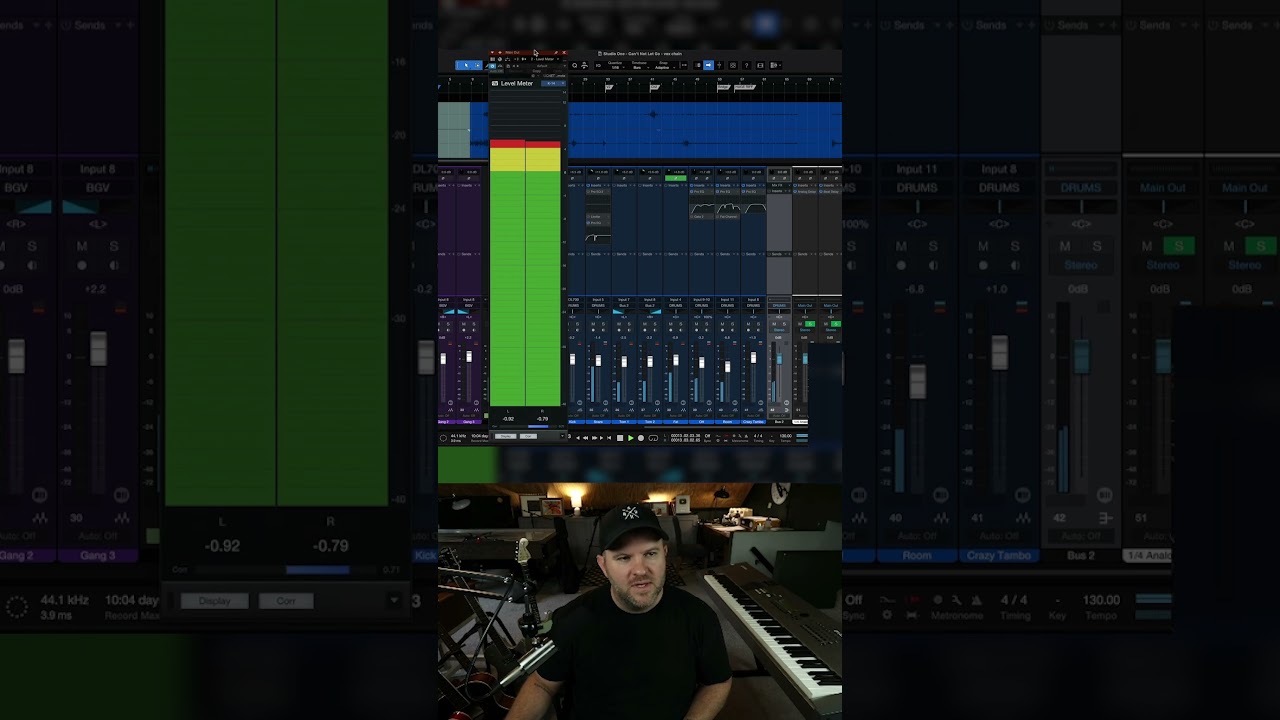Click the 44.1 kHz sample rate display
This screenshot has width=1280, height=720.
tap(458, 436)
